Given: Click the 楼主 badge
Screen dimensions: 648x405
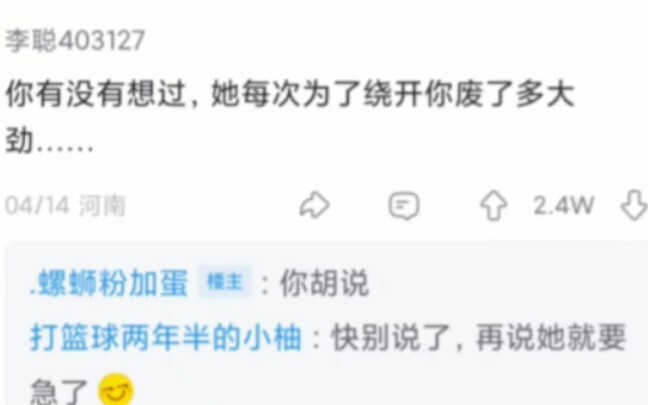Looking at the screenshot, I should [x=224, y=282].
